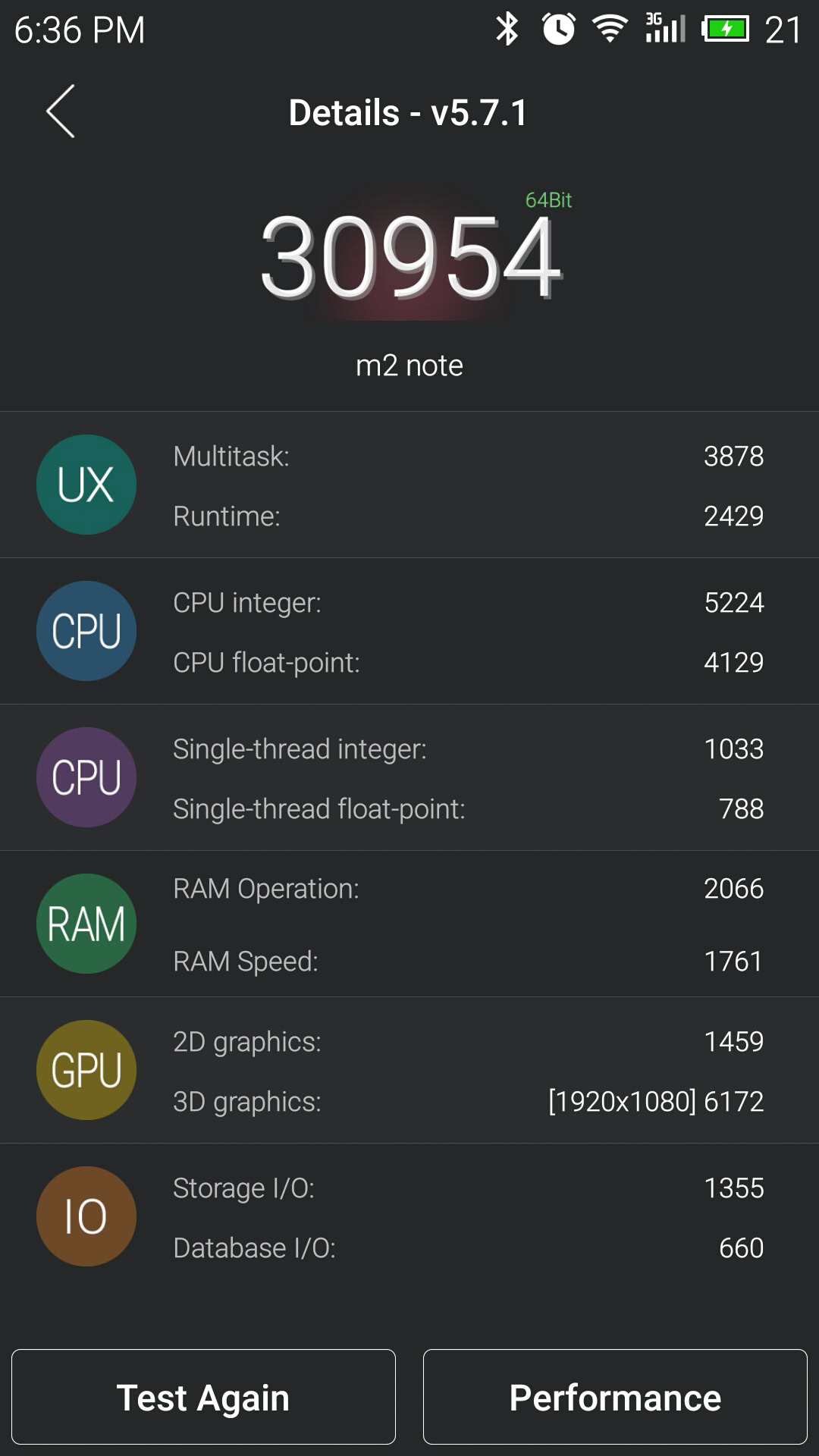The height and width of the screenshot is (1456, 819).
Task: Tap the purple CPU circle icon
Action: pos(86,777)
